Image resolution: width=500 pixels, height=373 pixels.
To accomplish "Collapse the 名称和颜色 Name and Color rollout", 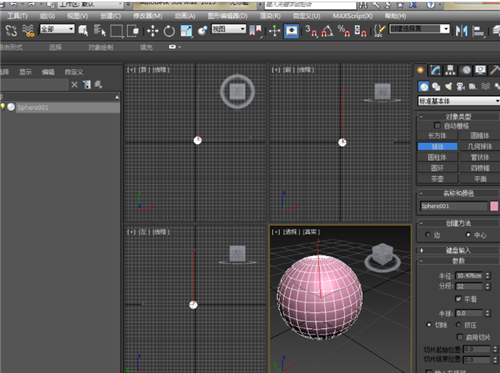I will coord(458,193).
